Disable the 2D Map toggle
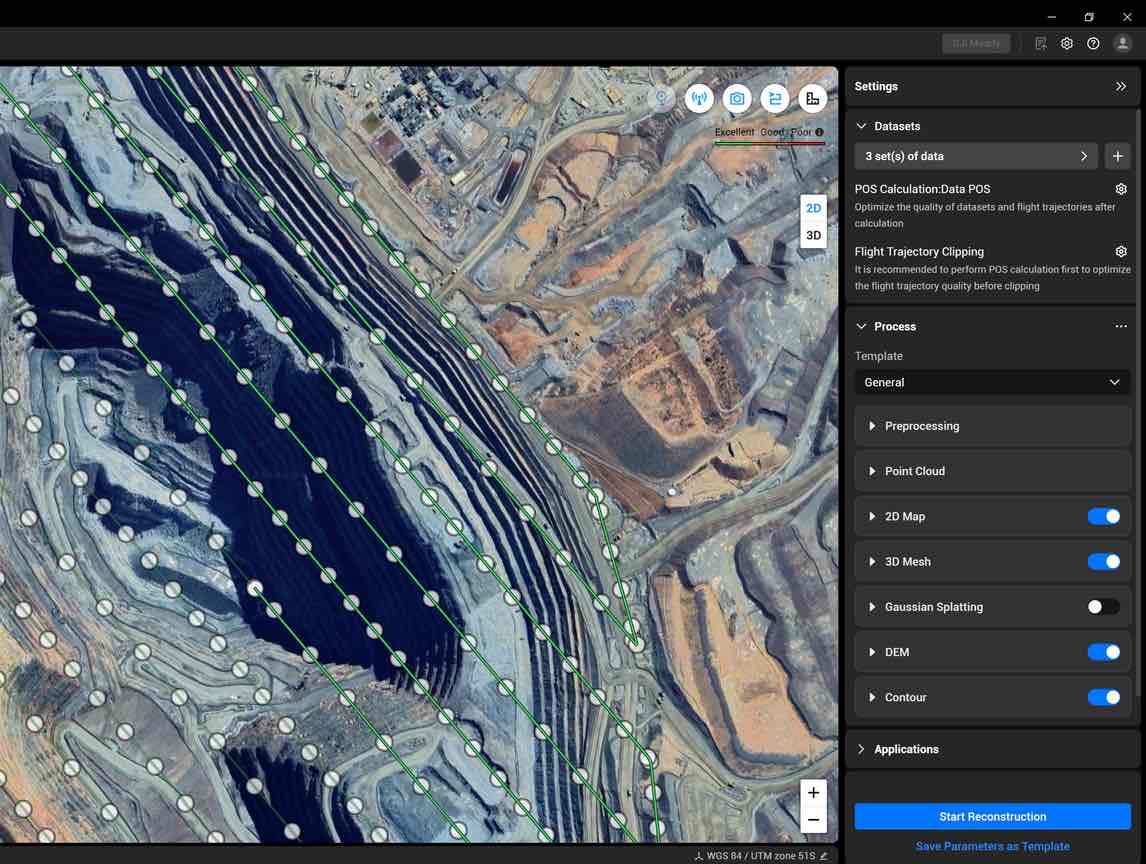 tap(1104, 516)
